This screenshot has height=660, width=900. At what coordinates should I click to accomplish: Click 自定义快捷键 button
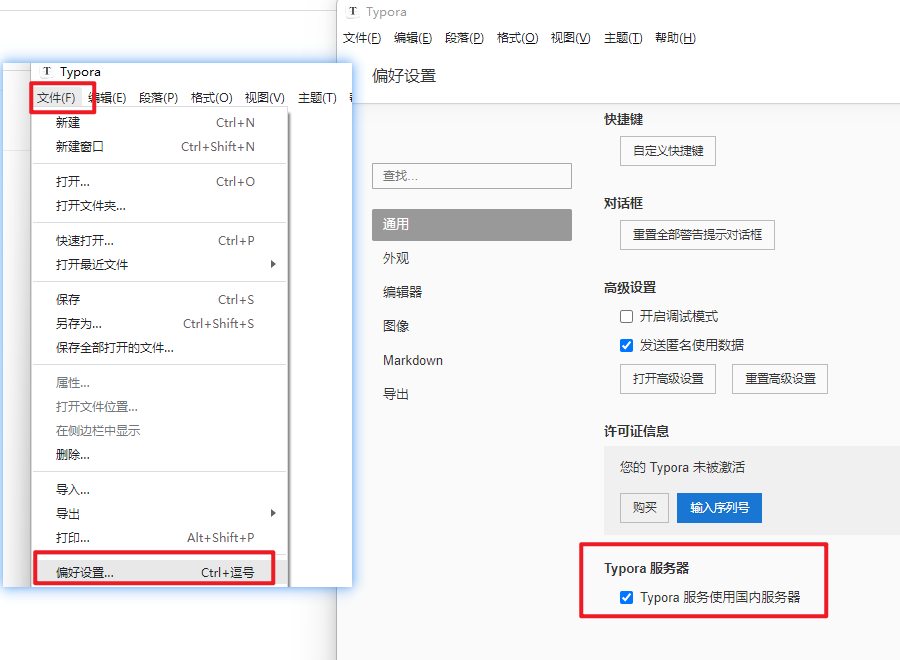pyautogui.click(x=668, y=151)
